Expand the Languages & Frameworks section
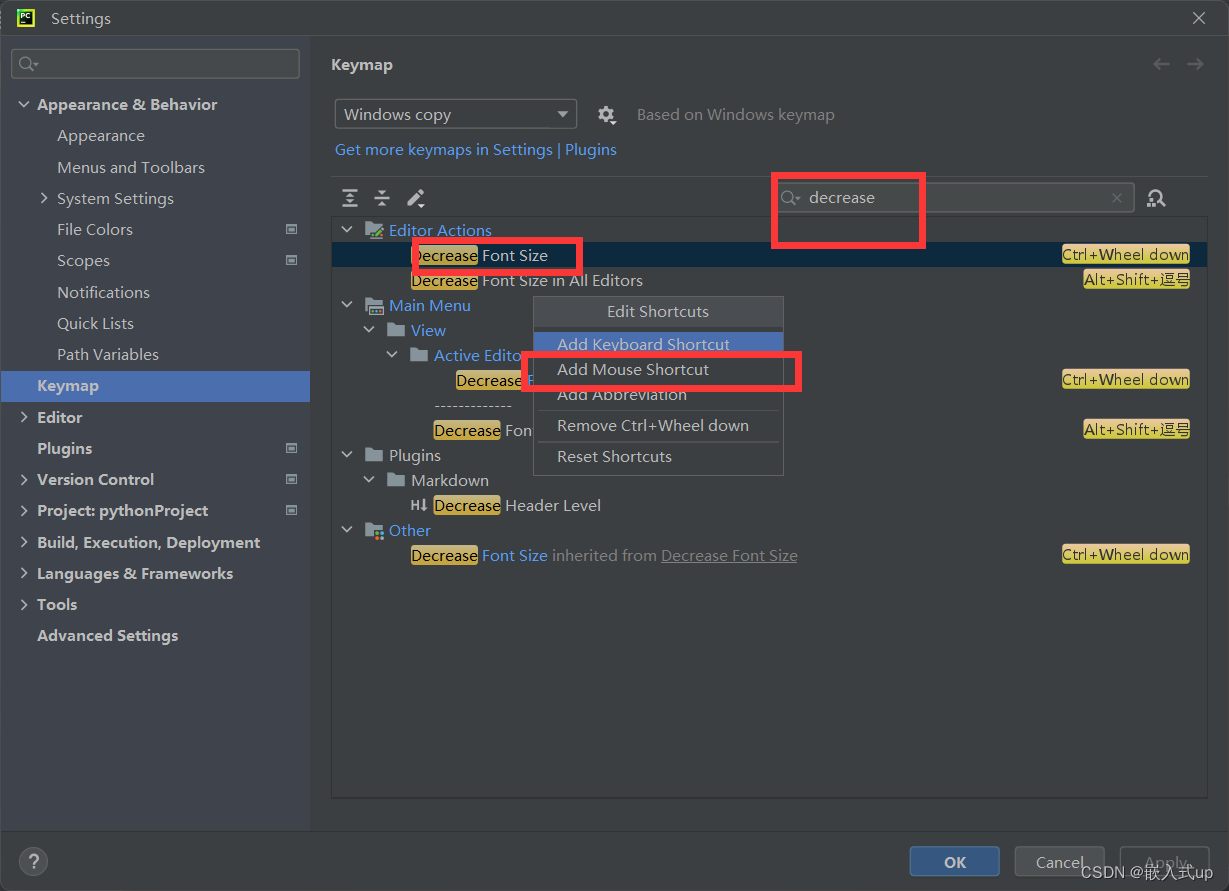Image resolution: width=1229 pixels, height=891 pixels. click(23, 573)
